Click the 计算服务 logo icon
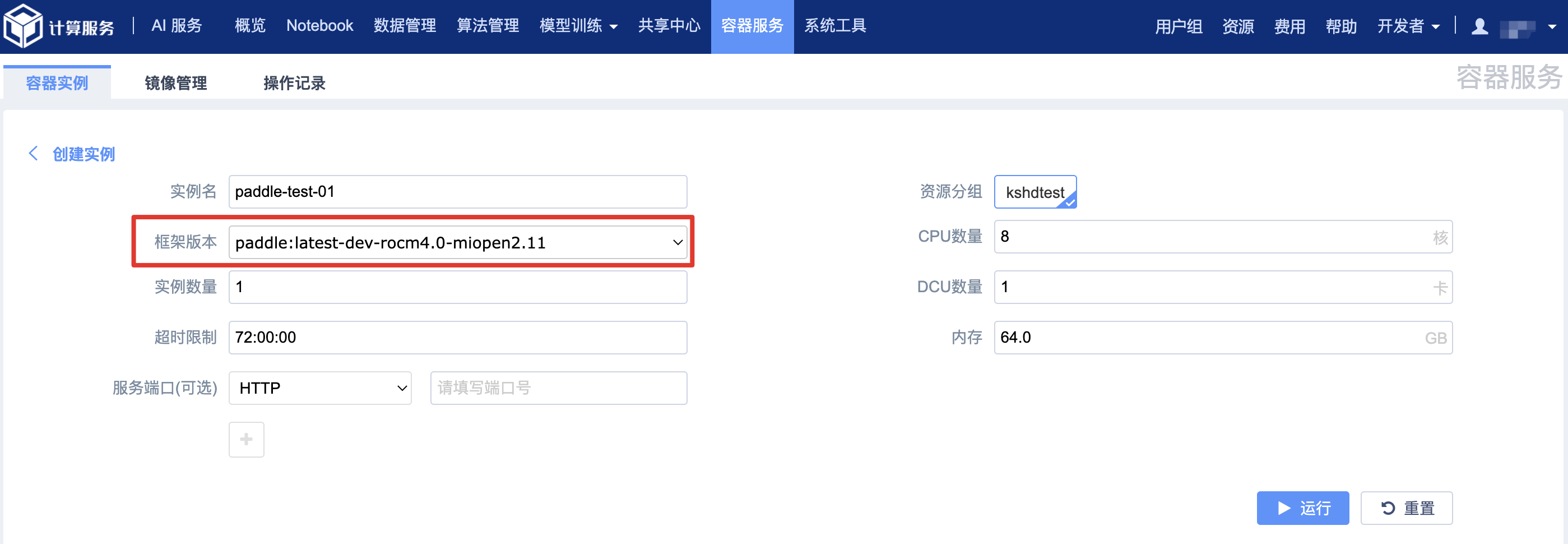Screen dimensions: 1568x544 point(22,26)
